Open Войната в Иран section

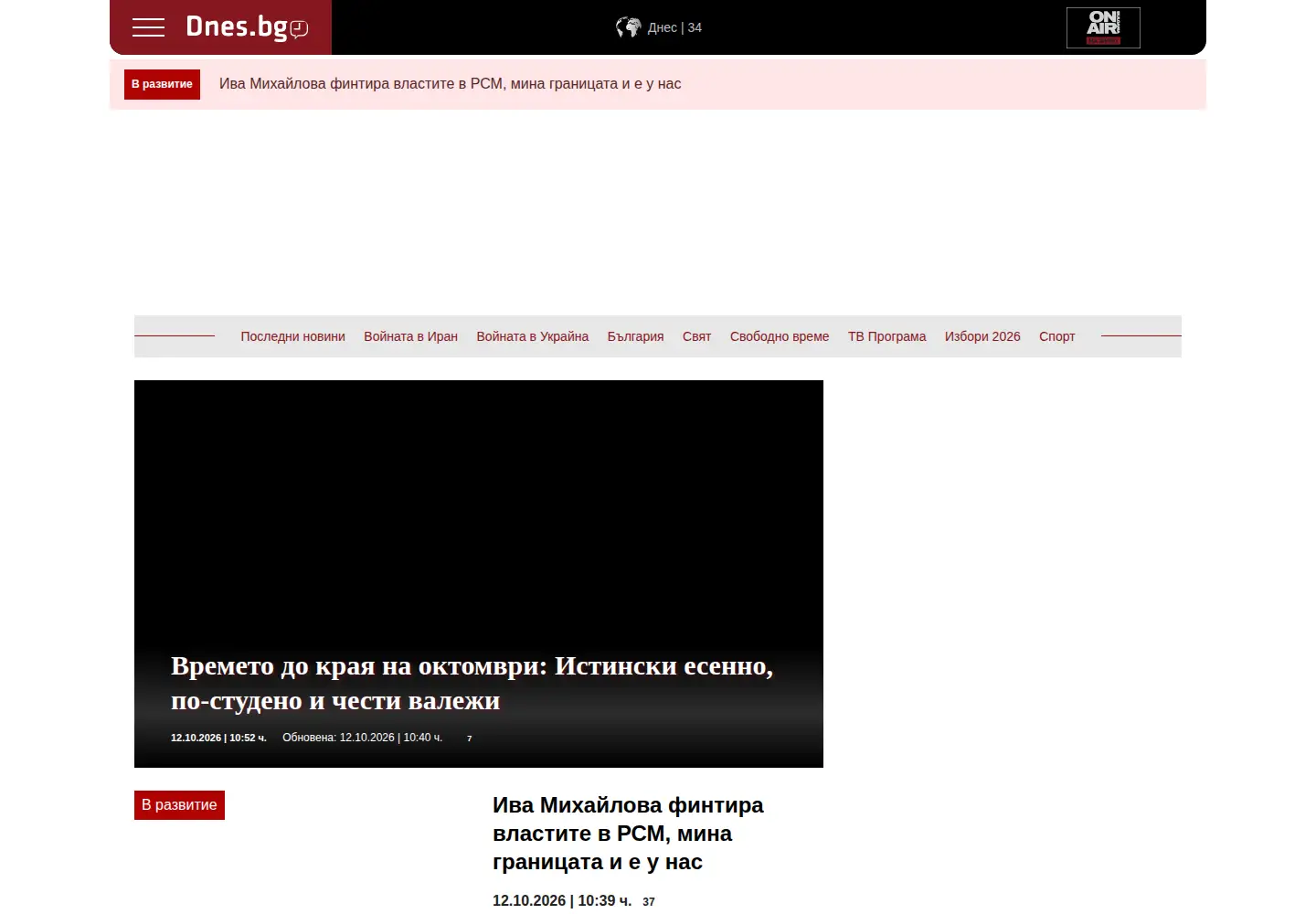410,336
